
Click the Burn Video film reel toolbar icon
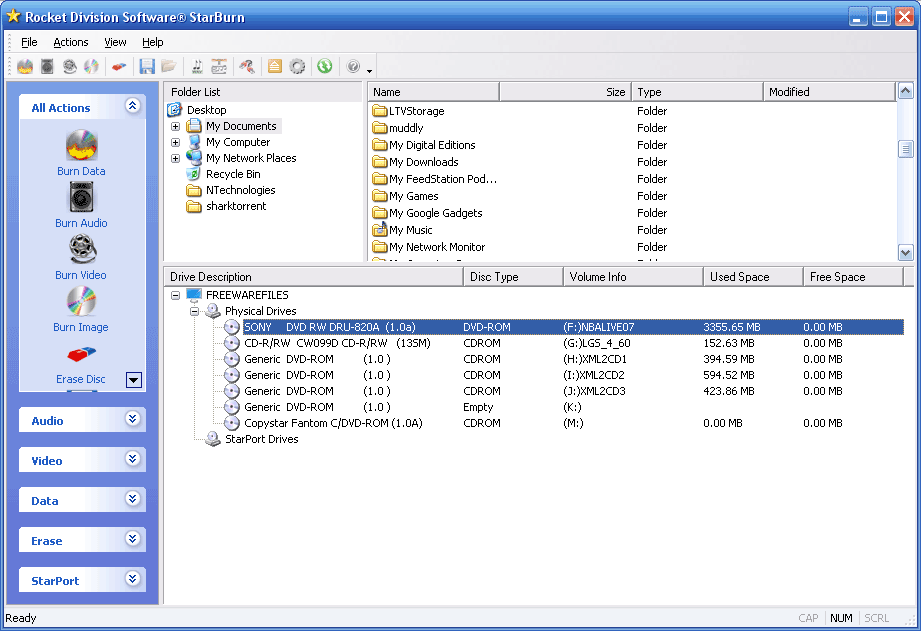click(x=70, y=66)
